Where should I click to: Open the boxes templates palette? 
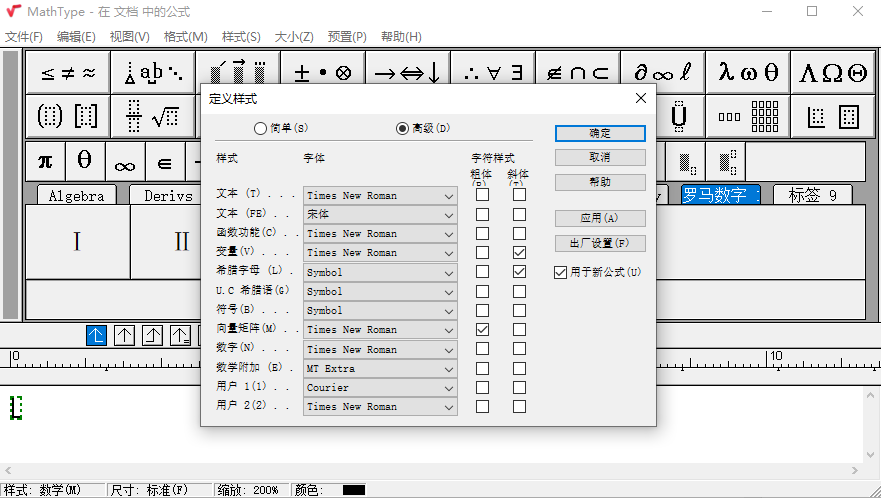833,116
